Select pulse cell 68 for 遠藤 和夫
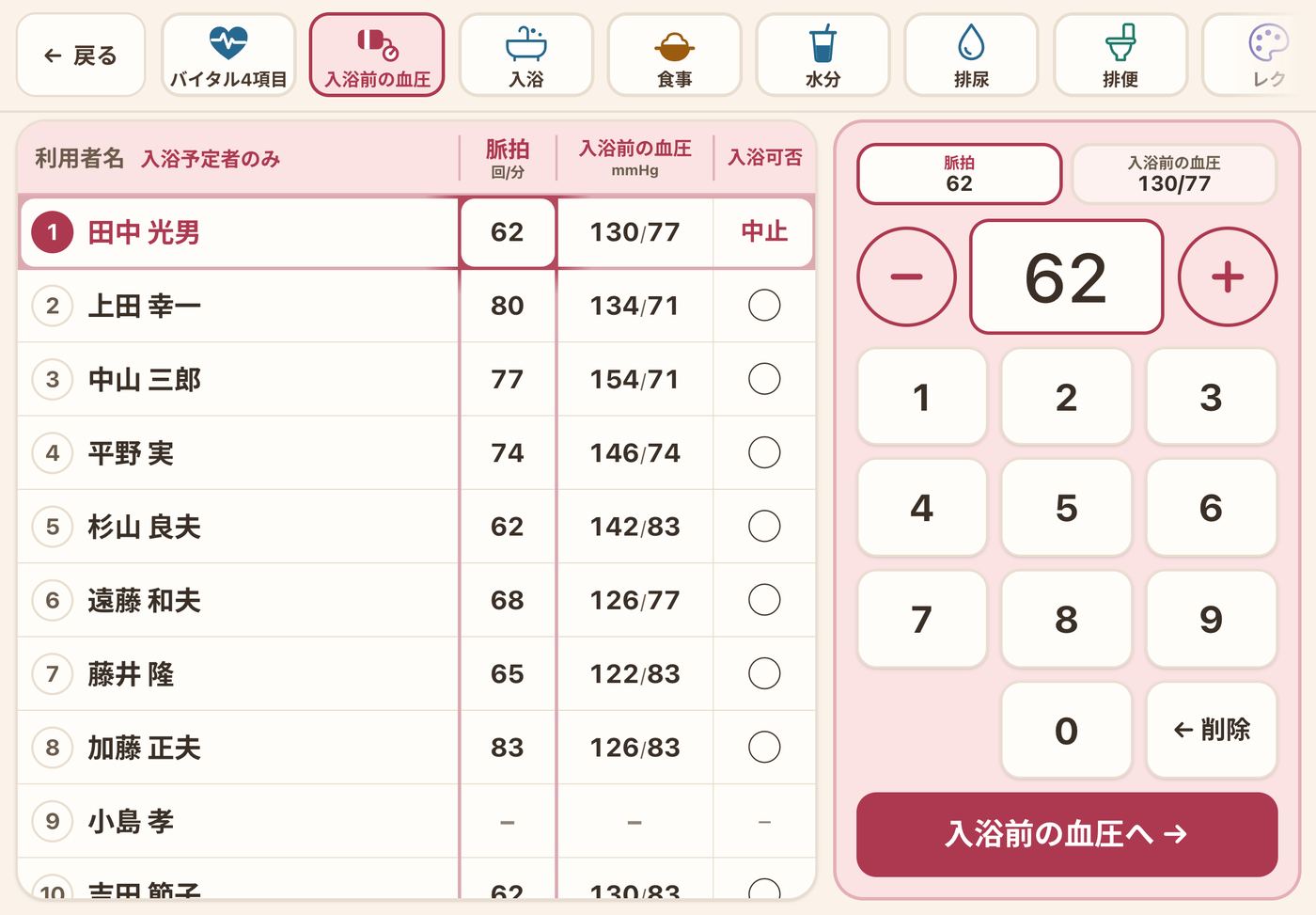The height and width of the screenshot is (915, 1316). 508,600
